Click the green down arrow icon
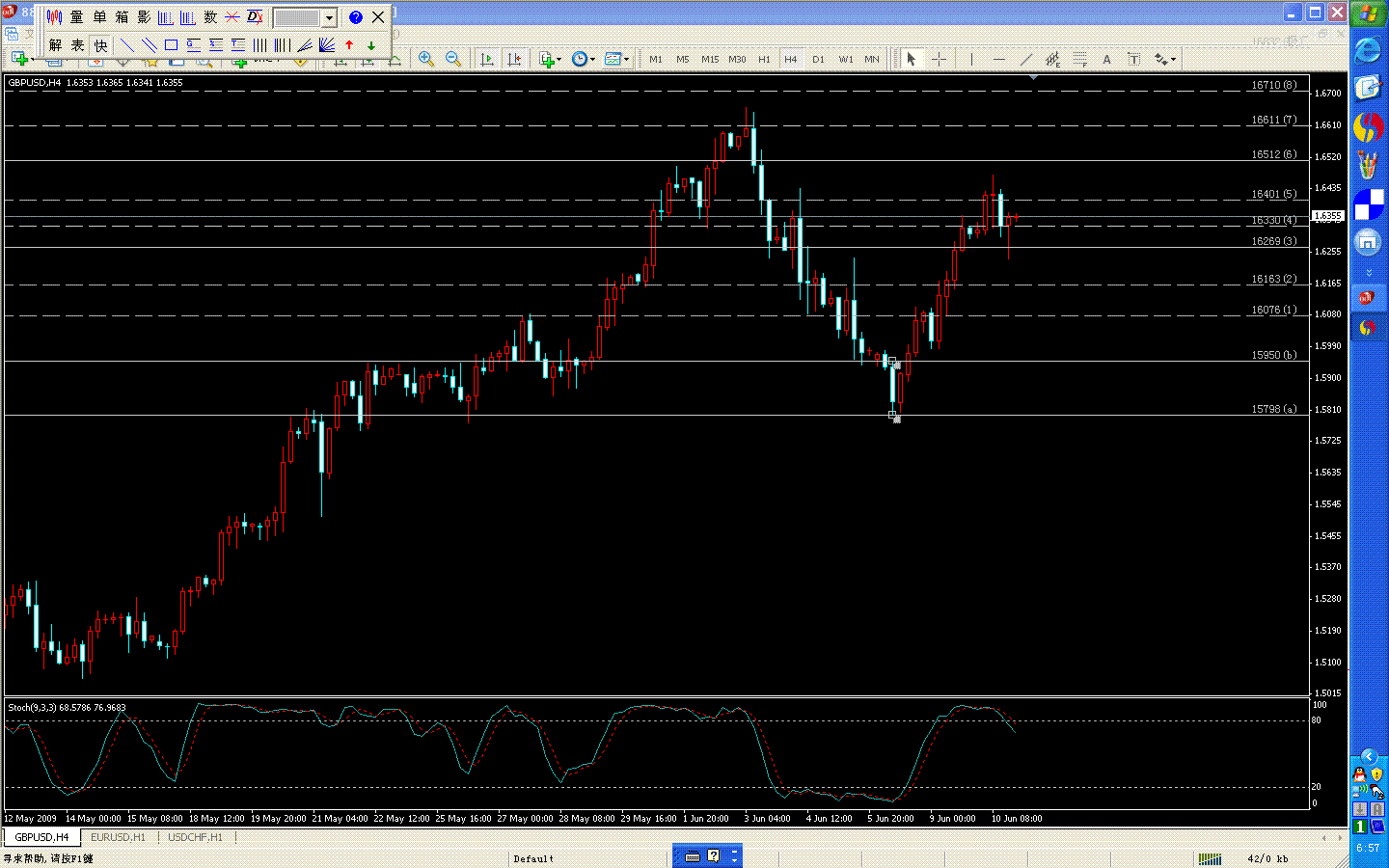Screen dimensions: 1389x868 [371, 45]
